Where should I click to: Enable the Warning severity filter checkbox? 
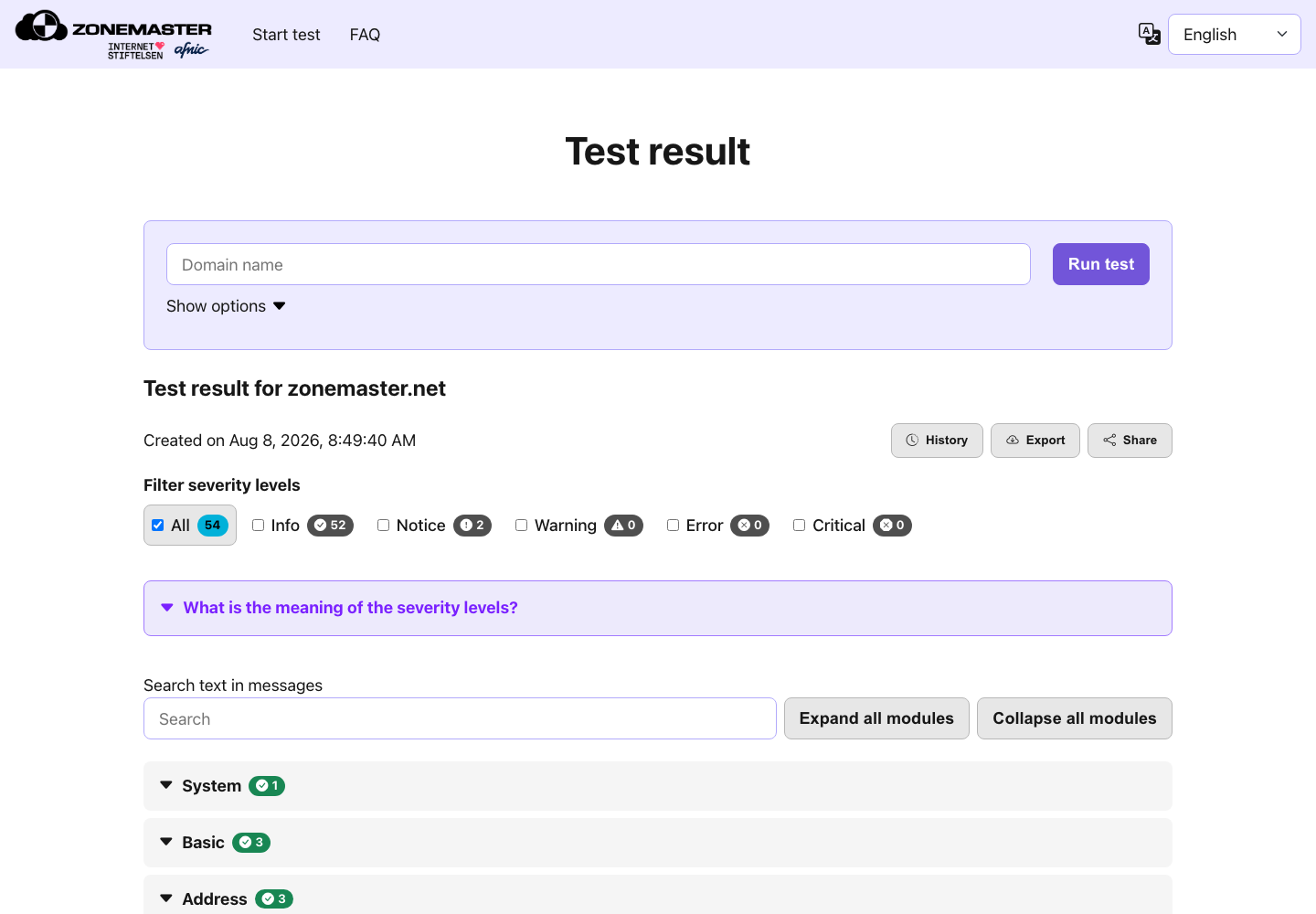[x=521, y=526]
